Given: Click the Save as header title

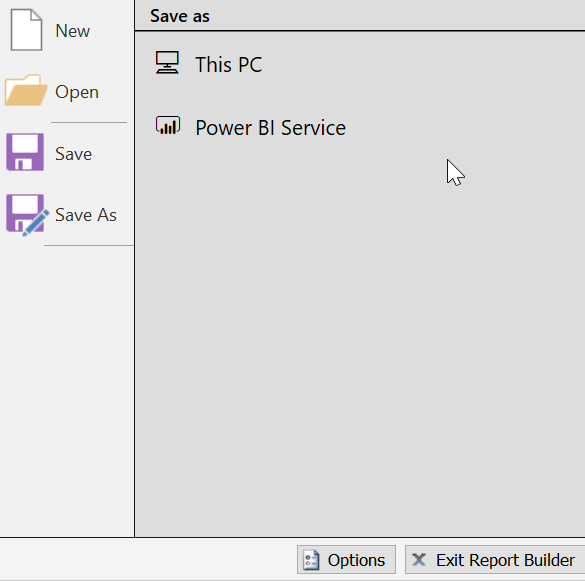Looking at the screenshot, I should coord(180,16).
